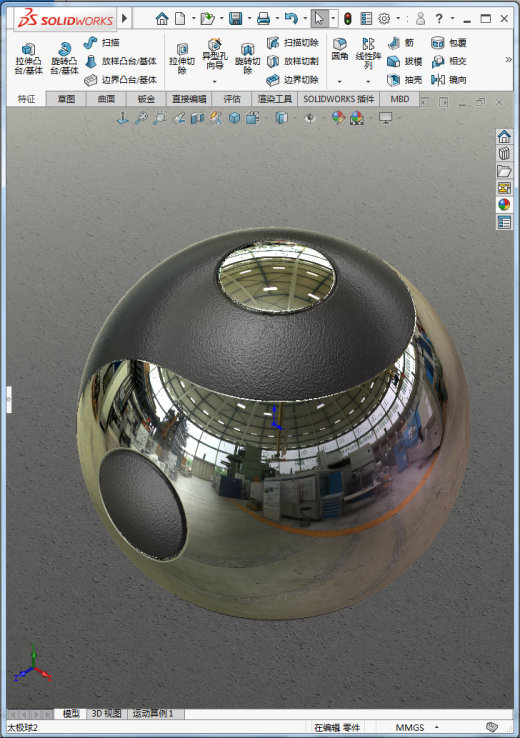Click the Zoom to Area magnifier in view toolbar
Viewport: 520px width, 738px height.
pyautogui.click(x=160, y=118)
